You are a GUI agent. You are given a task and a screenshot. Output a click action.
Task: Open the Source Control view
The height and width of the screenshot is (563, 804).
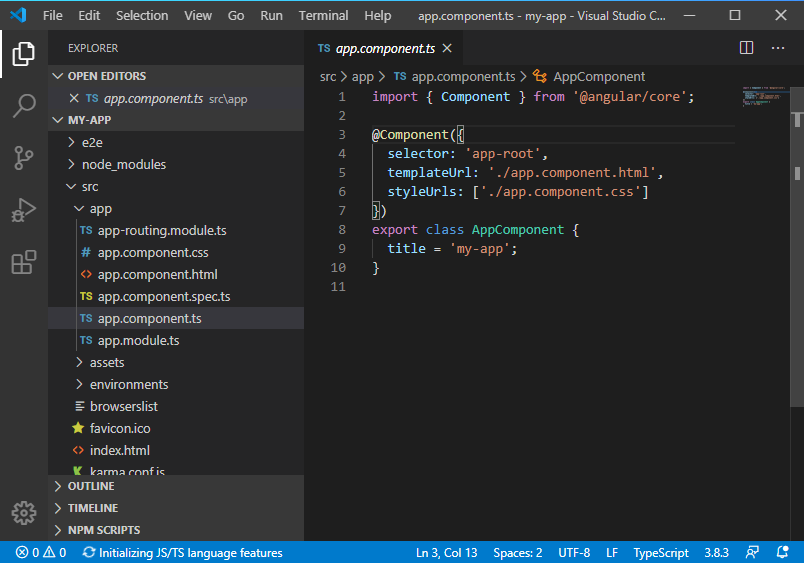pos(24,157)
